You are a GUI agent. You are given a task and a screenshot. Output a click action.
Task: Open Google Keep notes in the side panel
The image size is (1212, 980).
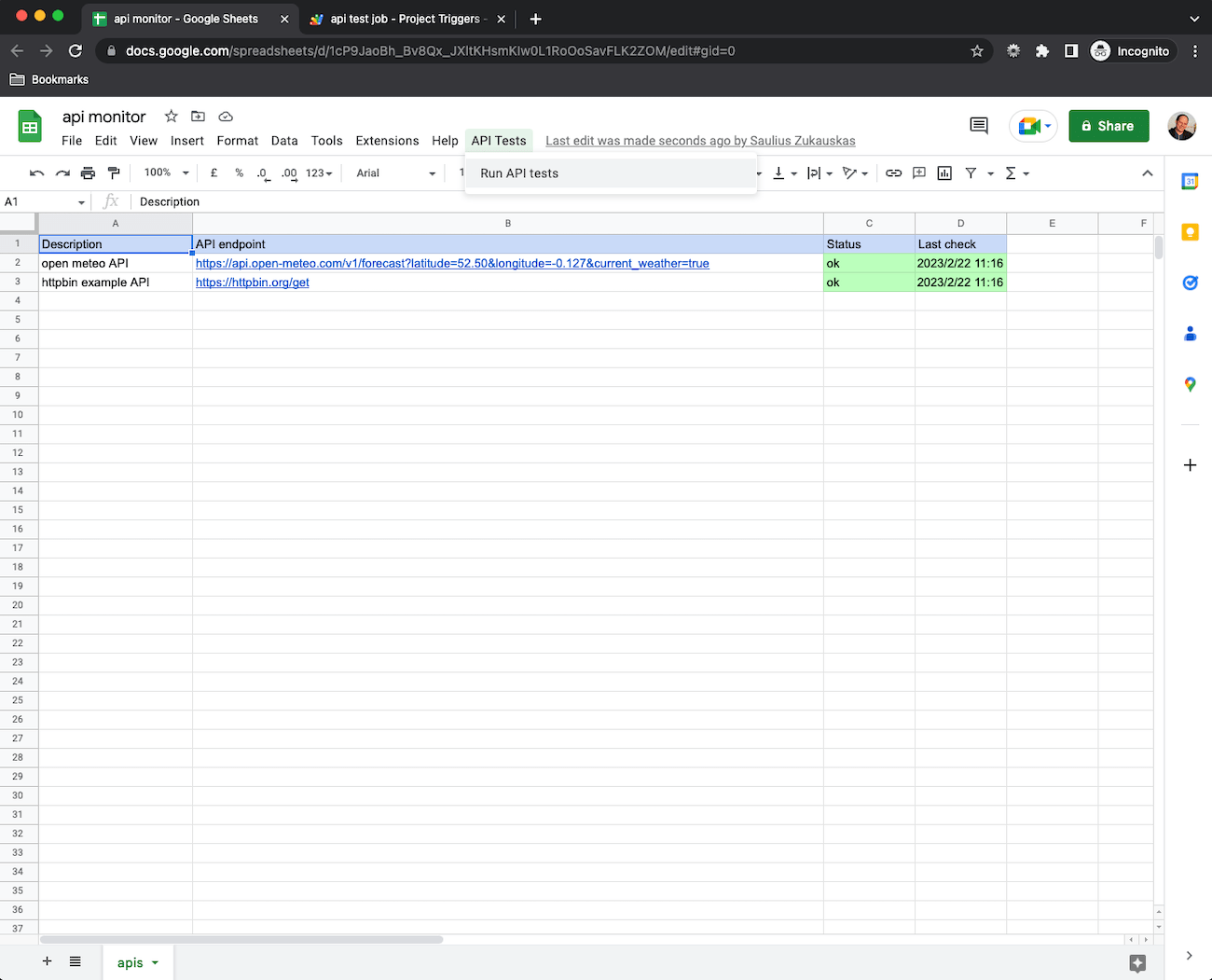point(1190,231)
